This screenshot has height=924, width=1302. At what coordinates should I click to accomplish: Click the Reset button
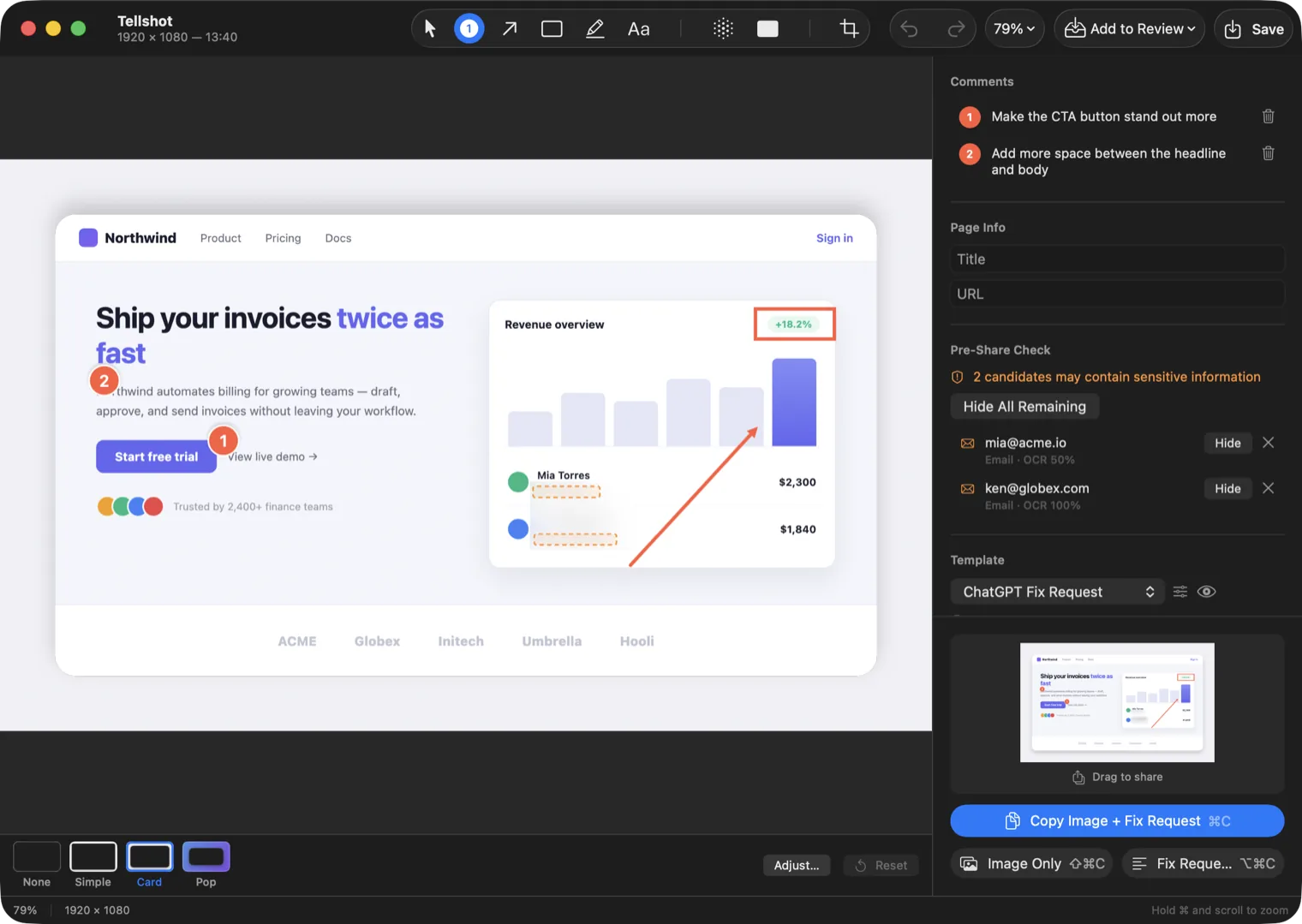(x=881, y=865)
